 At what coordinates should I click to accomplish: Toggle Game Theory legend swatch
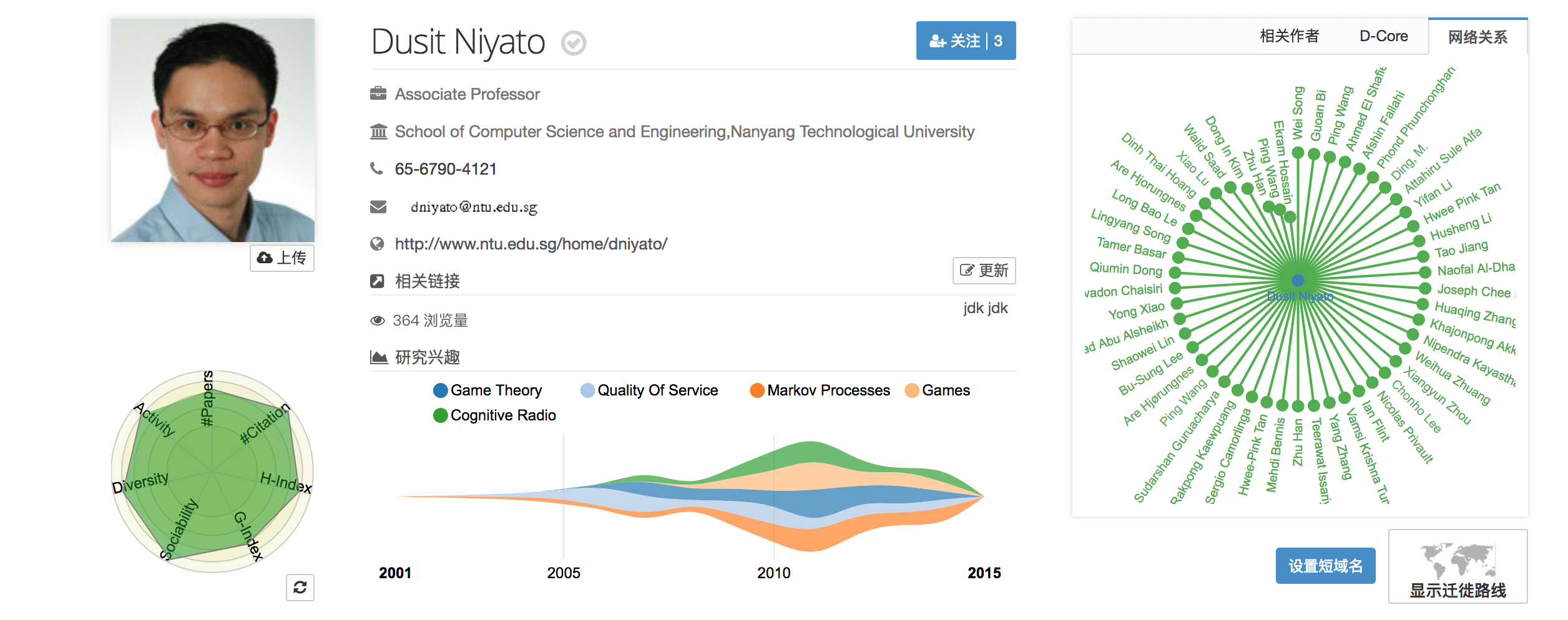pos(441,390)
